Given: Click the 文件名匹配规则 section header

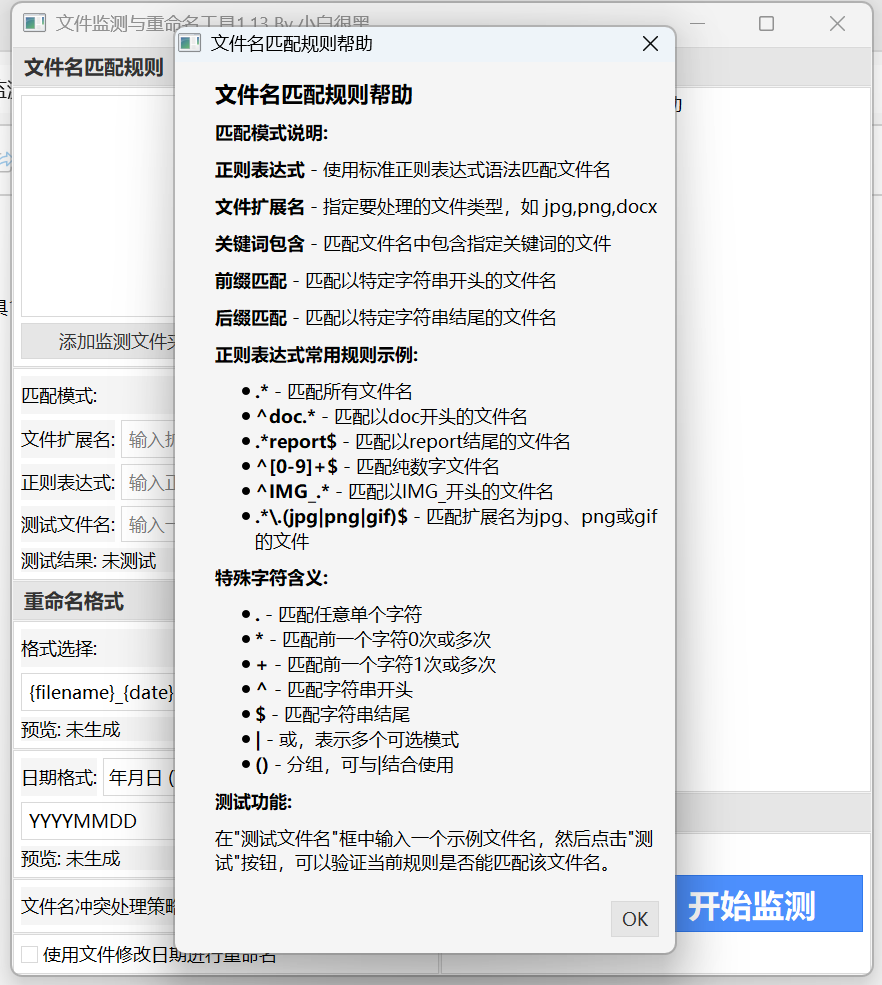Looking at the screenshot, I should click(x=94, y=67).
